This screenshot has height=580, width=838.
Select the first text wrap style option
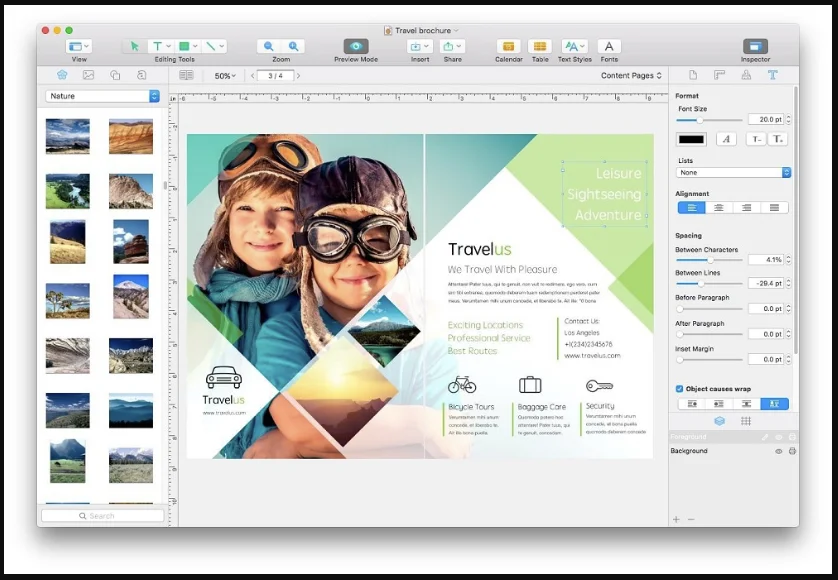point(692,404)
